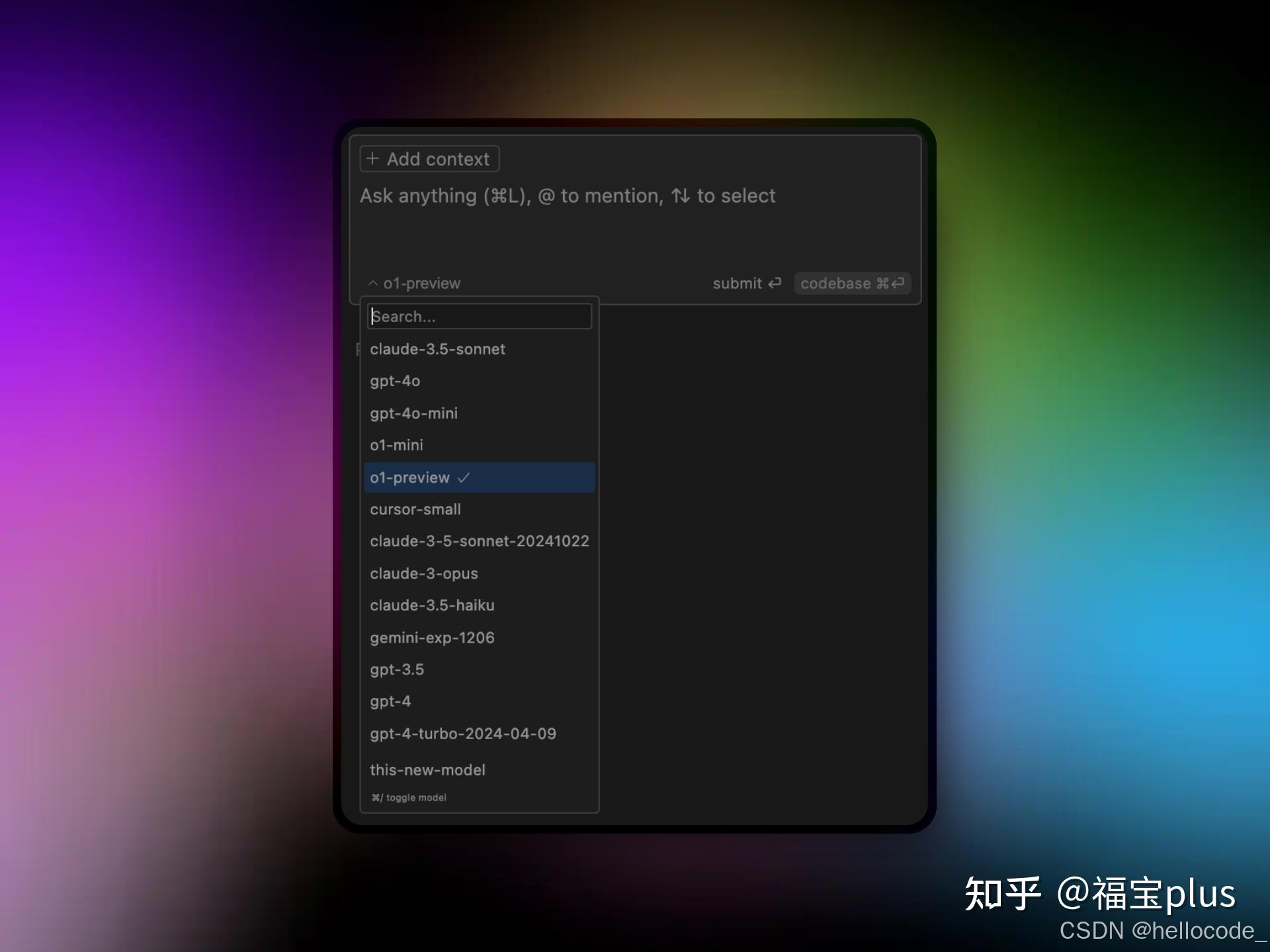
Task: Choose gpt-3.5 in the model list
Action: point(397,669)
